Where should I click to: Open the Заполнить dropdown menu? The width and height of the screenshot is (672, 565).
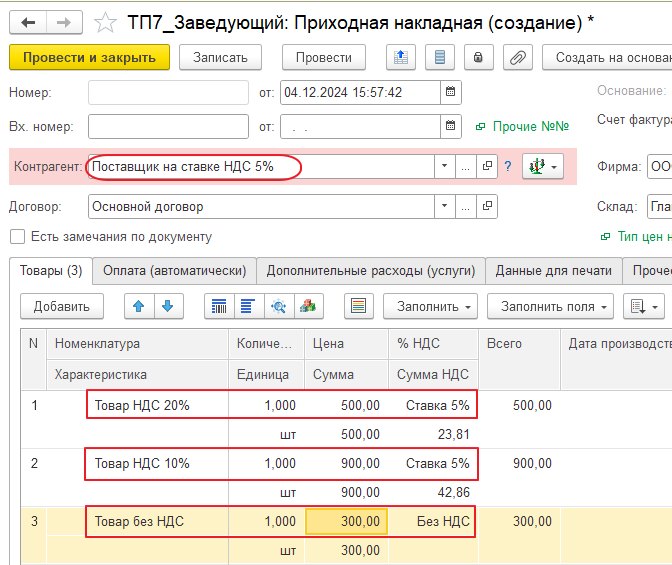(430, 306)
